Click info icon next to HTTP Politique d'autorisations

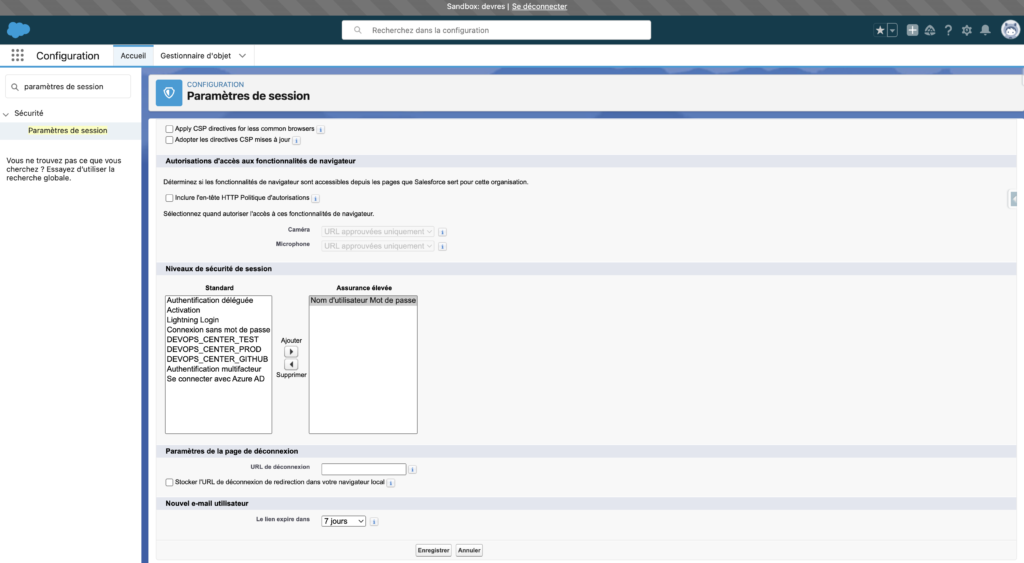click(x=315, y=199)
